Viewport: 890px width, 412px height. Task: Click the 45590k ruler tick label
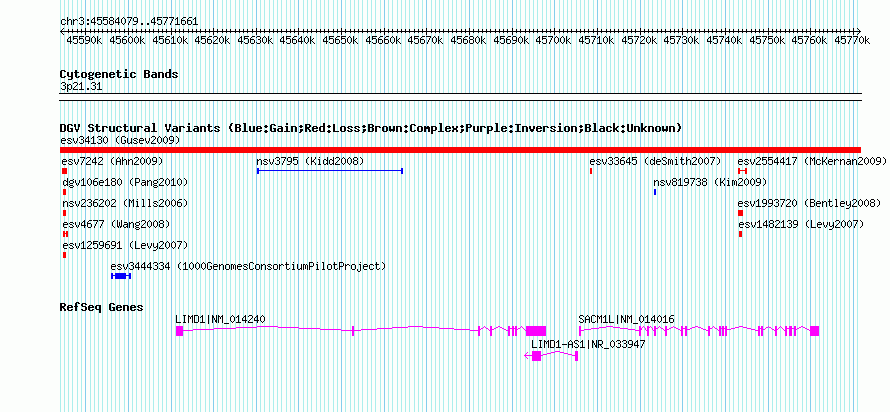(x=85, y=40)
